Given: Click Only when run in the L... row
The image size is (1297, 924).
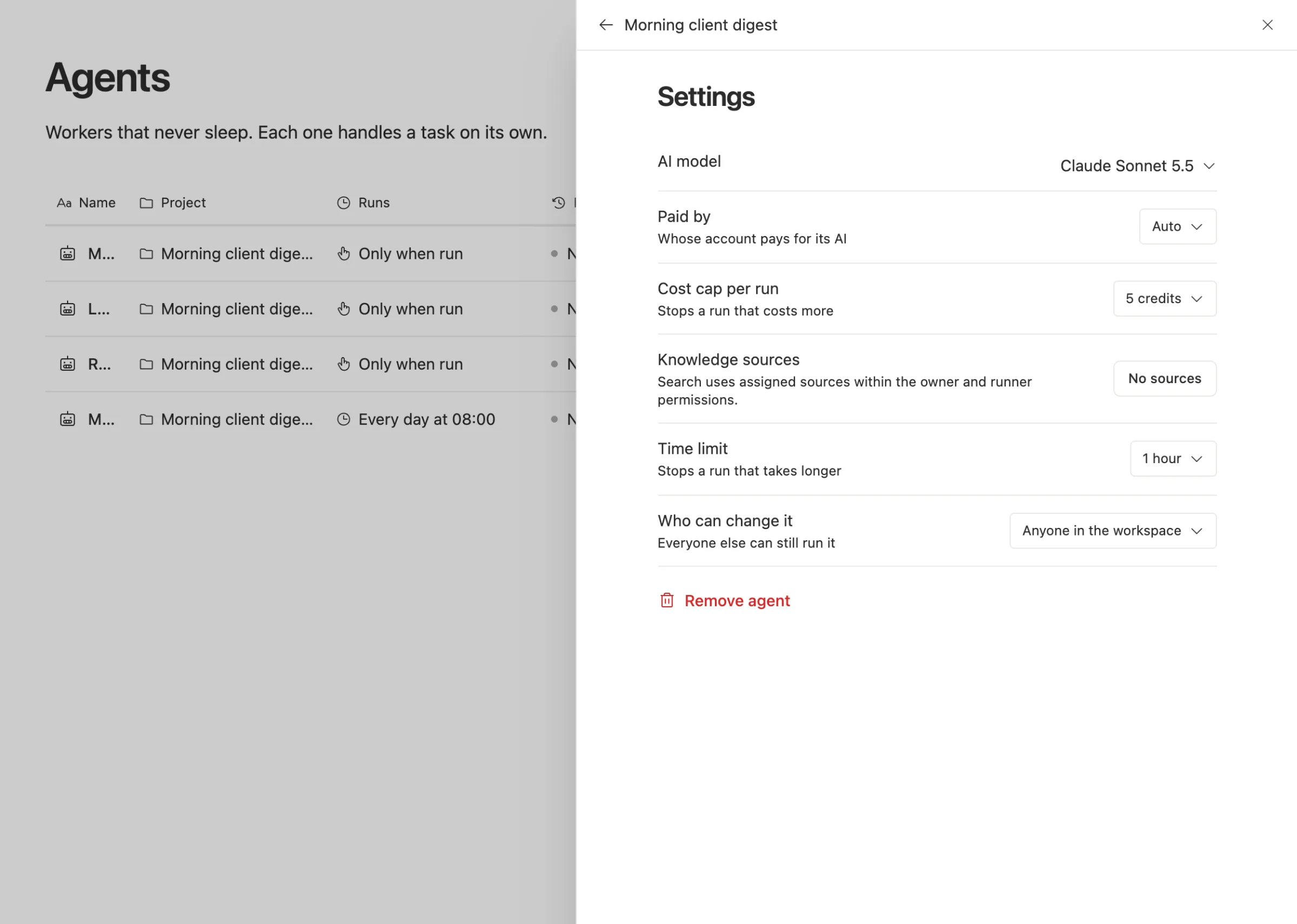Looking at the screenshot, I should coord(410,309).
